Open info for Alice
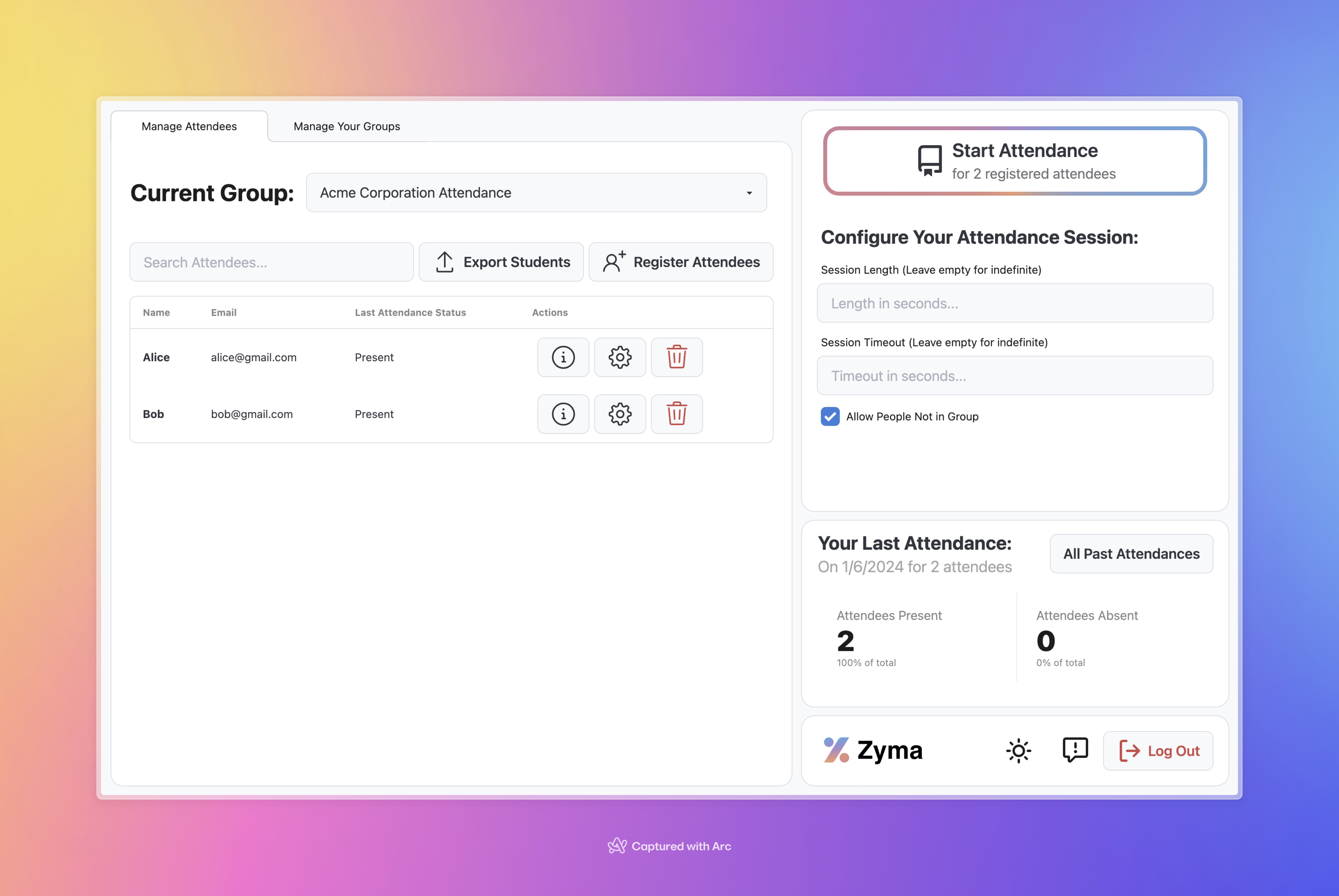Image resolution: width=1339 pixels, height=896 pixels. pos(563,357)
